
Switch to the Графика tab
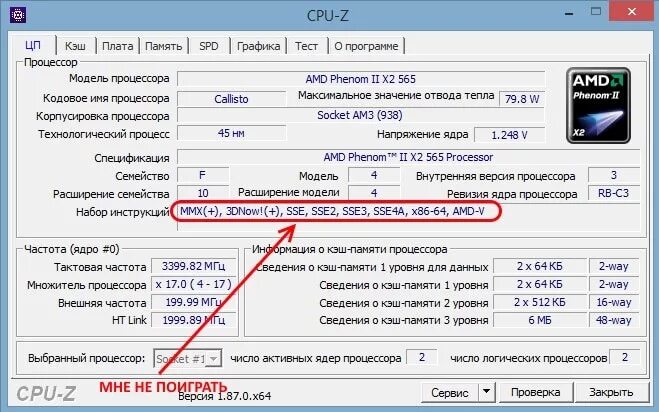(x=258, y=46)
